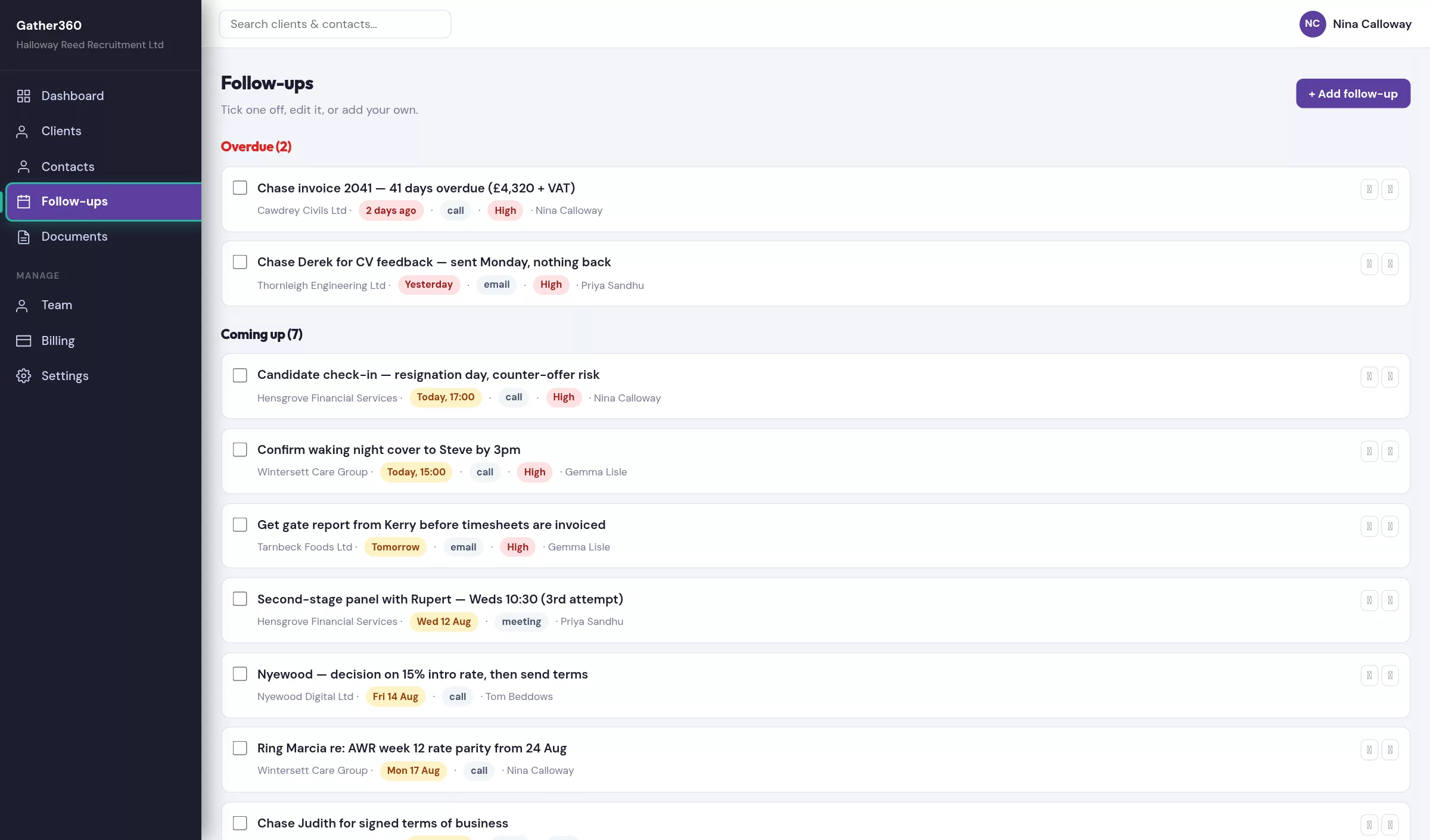Check Chase Judith for signed terms
Screen dimensions: 1430x840
240,823
